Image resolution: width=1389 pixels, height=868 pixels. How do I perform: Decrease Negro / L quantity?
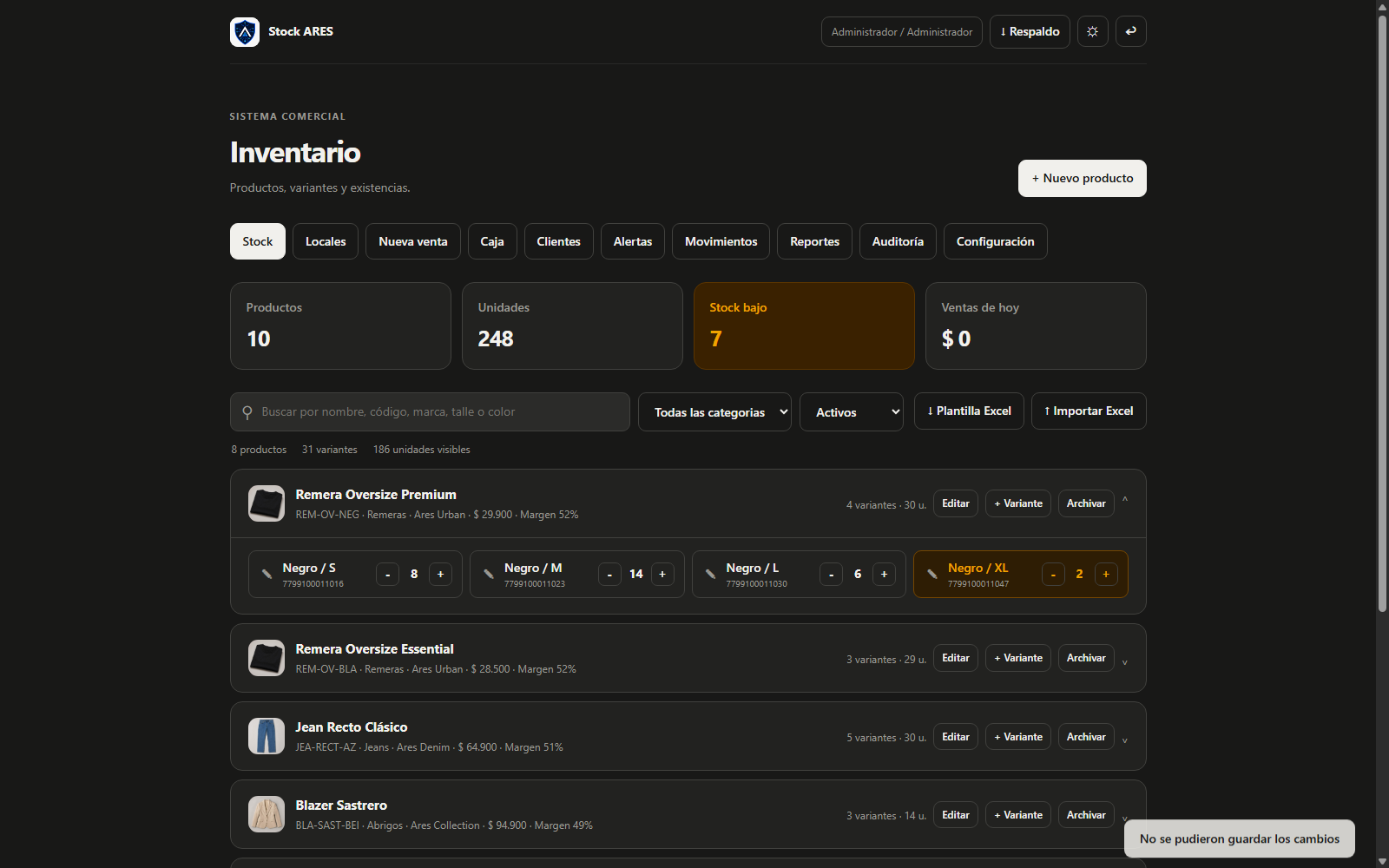[x=831, y=574]
